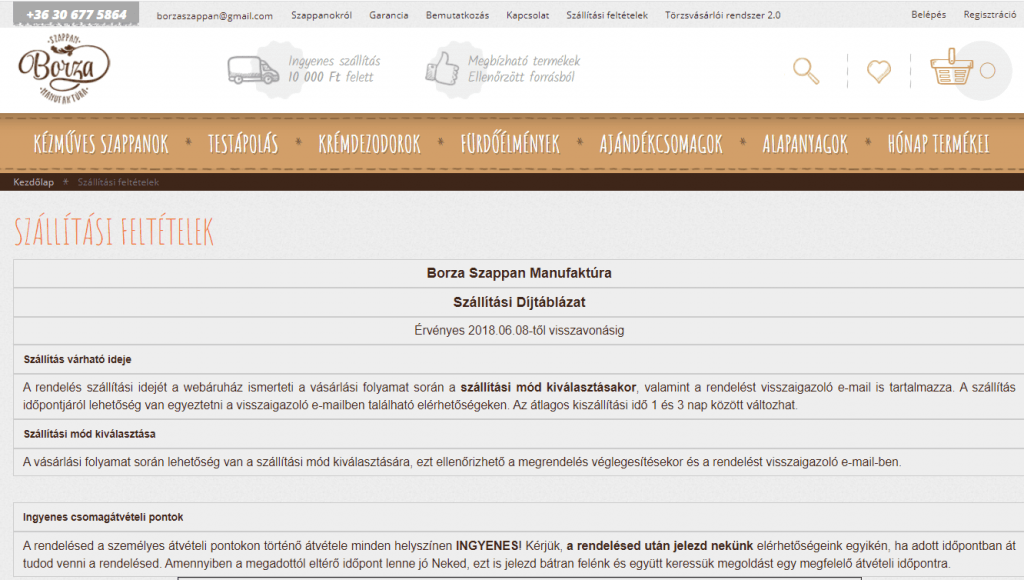Viewport: 1024px width, 580px height.
Task: Open the Ajándékcsomagok menu
Action: point(661,144)
